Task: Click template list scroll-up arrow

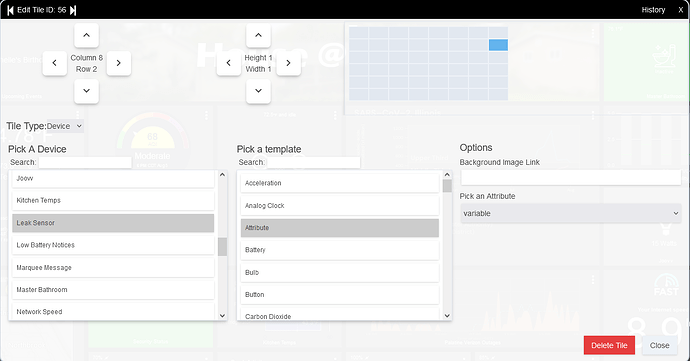Action: pyautogui.click(x=447, y=175)
